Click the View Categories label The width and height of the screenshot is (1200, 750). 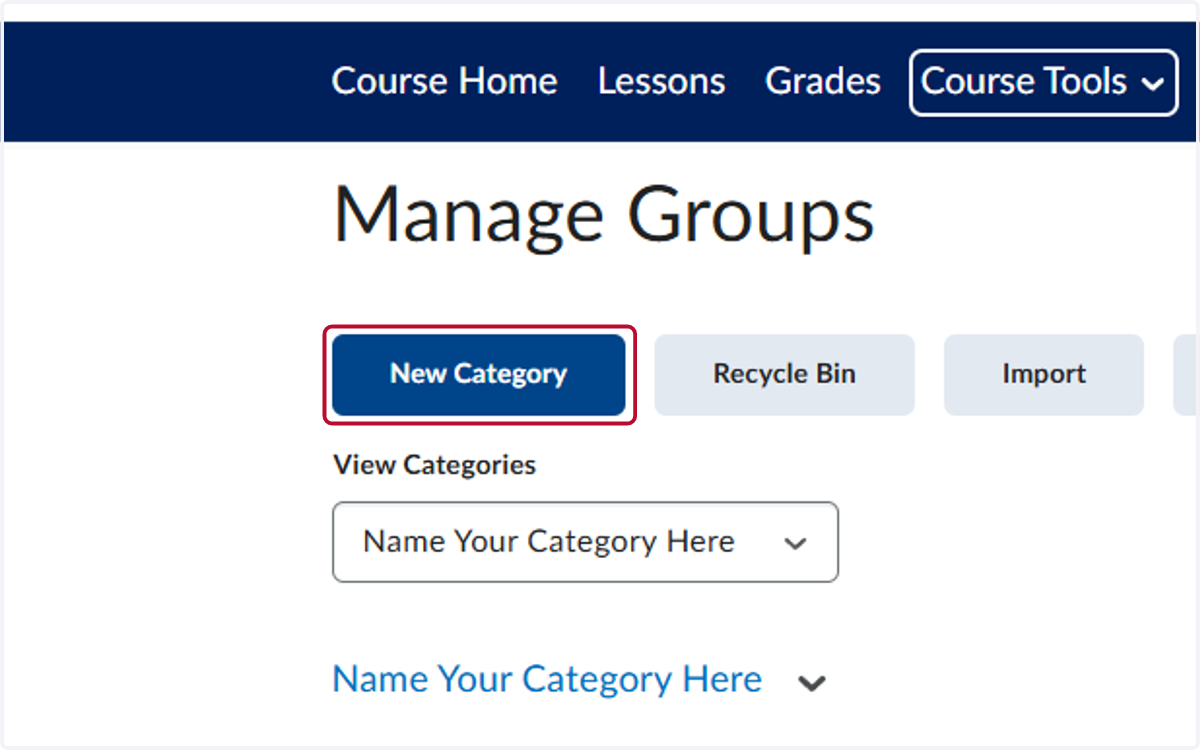pyautogui.click(x=434, y=465)
